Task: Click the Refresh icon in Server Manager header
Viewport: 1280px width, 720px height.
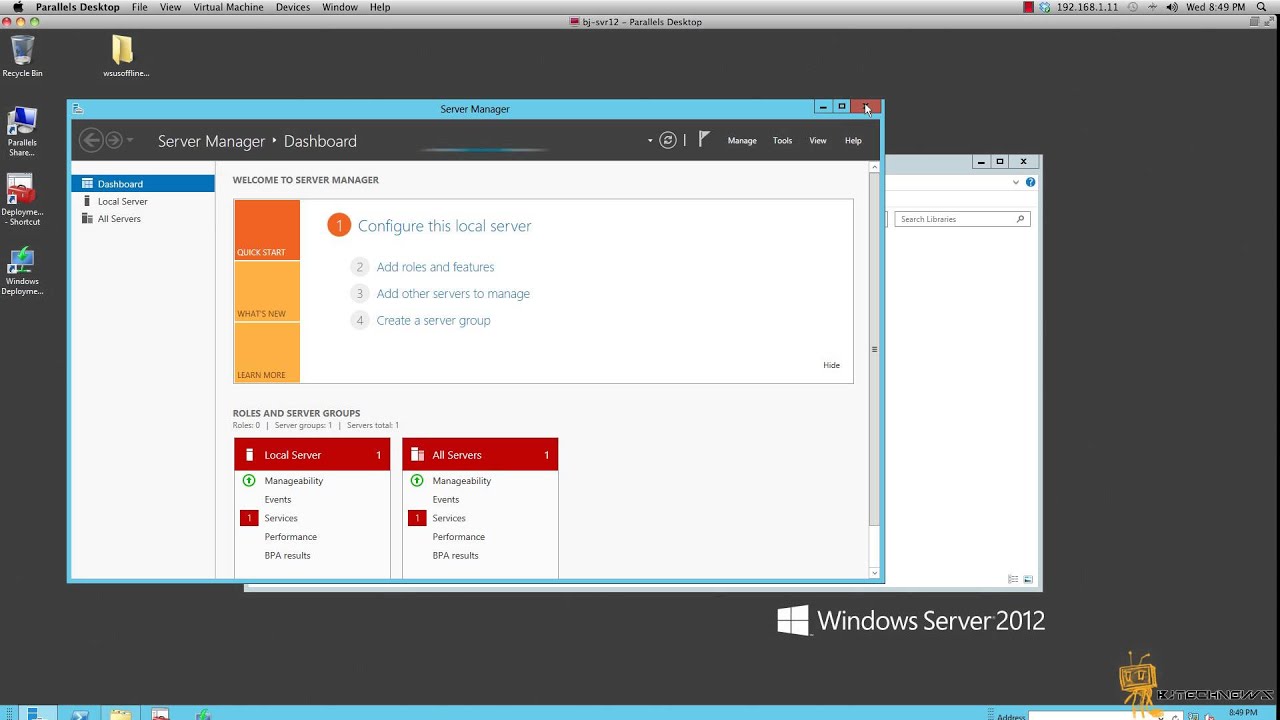Action: tap(668, 141)
